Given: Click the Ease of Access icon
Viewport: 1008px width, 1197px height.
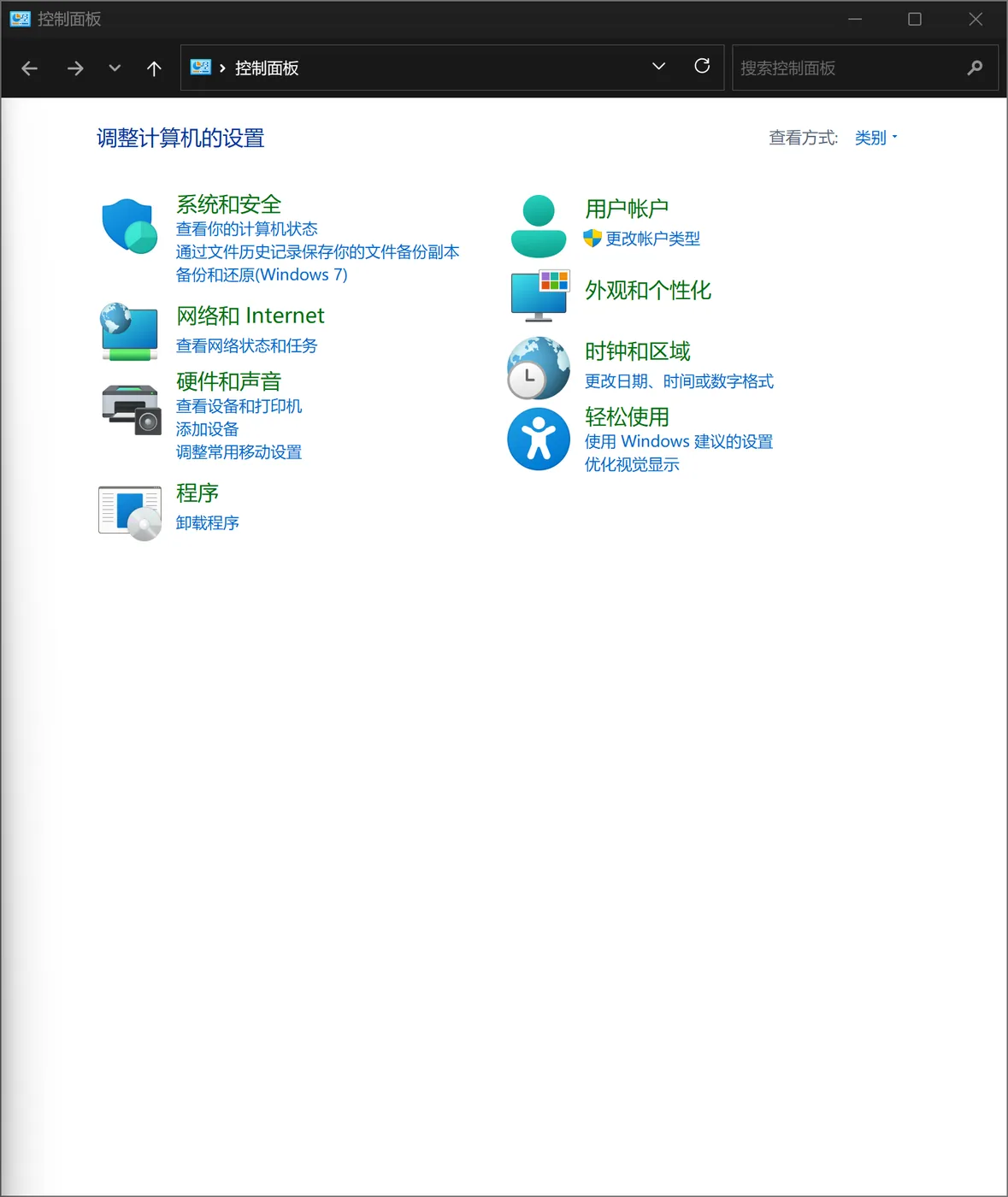Looking at the screenshot, I should pyautogui.click(x=539, y=439).
